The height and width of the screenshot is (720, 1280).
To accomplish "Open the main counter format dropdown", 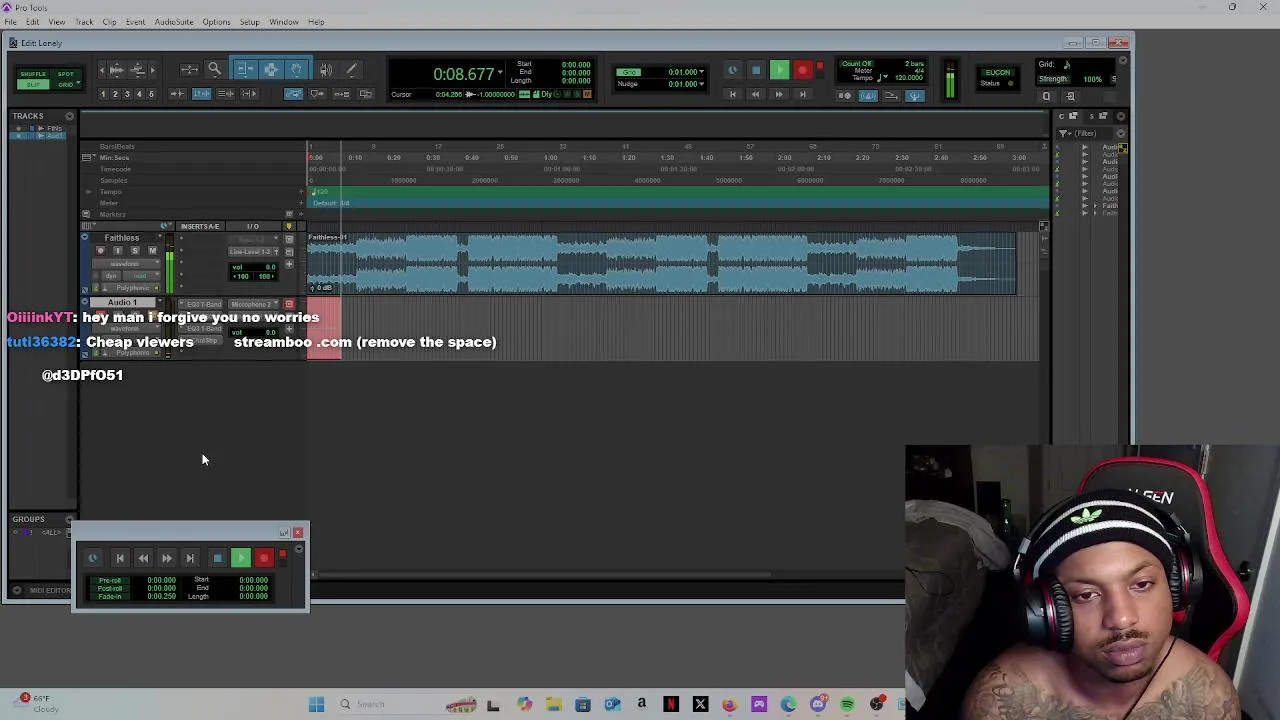I will click(500, 73).
